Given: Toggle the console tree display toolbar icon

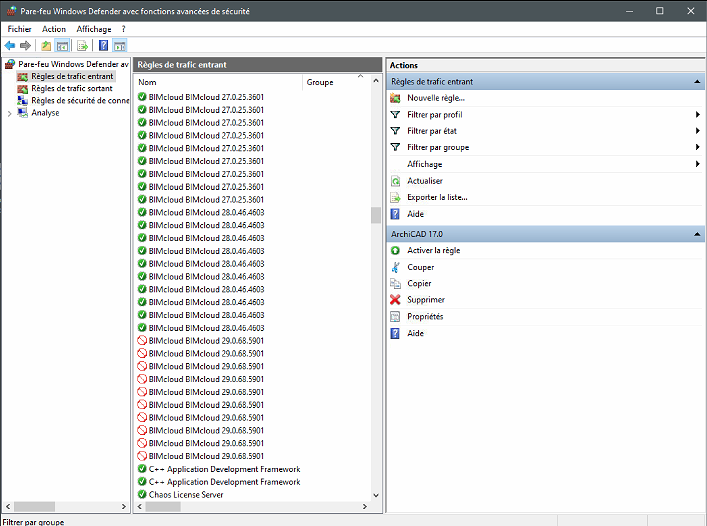Looking at the screenshot, I should click(x=62, y=46).
